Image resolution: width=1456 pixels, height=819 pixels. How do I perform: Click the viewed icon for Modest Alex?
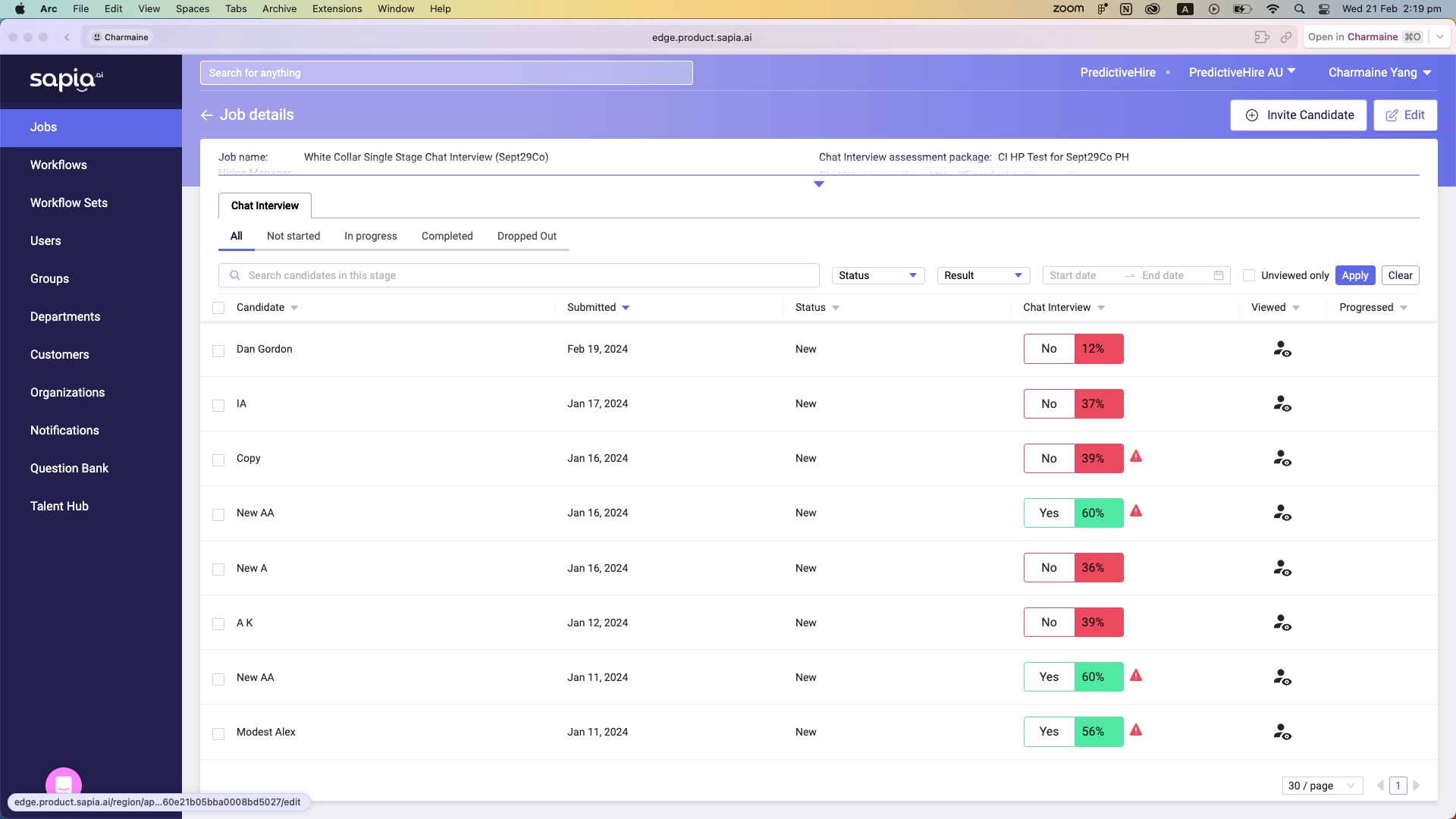(x=1282, y=732)
